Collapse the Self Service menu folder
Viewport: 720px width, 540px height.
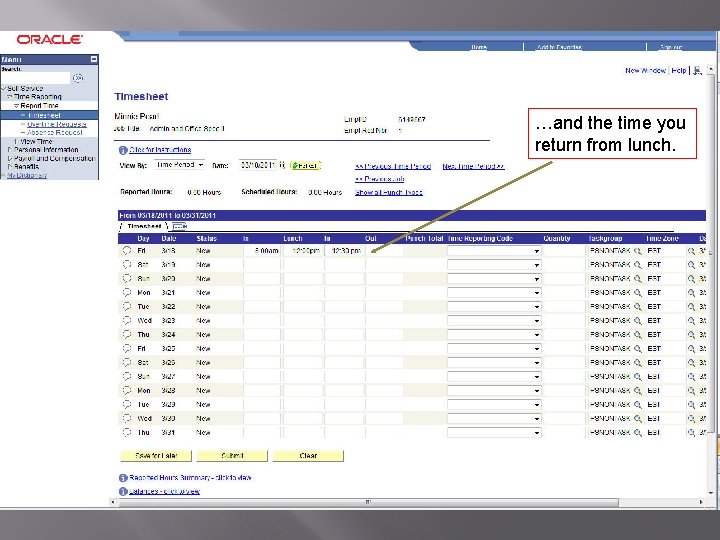click(x=4, y=88)
